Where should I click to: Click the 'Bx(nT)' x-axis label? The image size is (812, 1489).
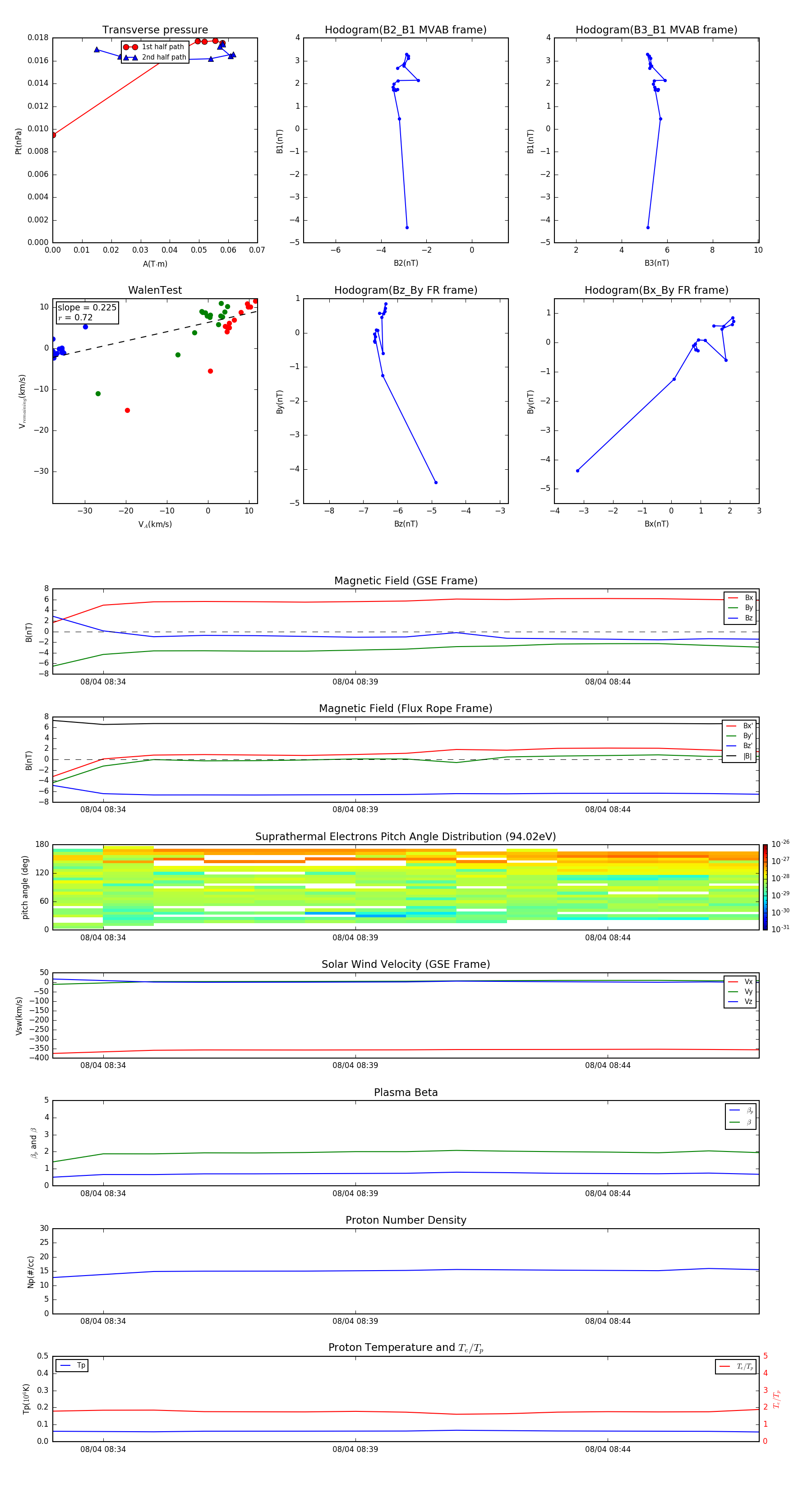pyautogui.click(x=656, y=524)
